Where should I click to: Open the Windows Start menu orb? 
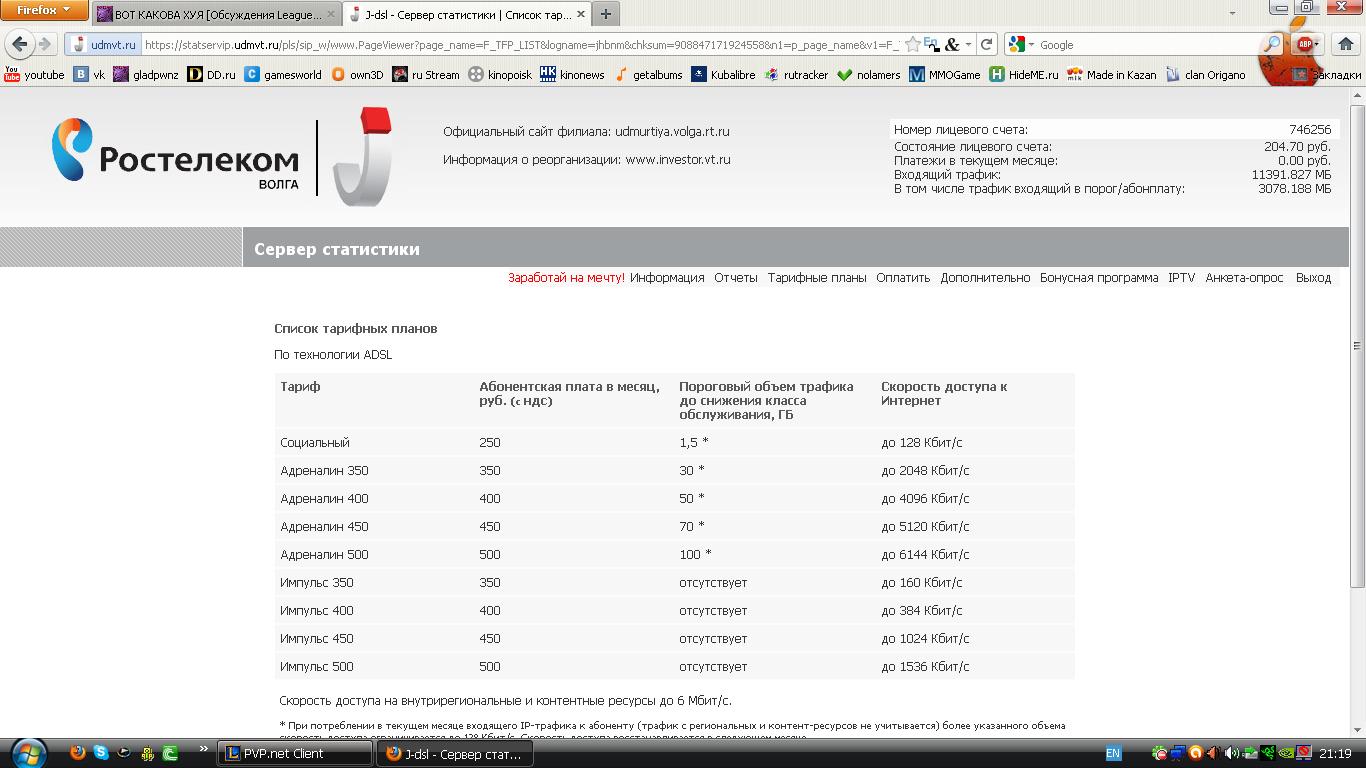[x=26, y=753]
